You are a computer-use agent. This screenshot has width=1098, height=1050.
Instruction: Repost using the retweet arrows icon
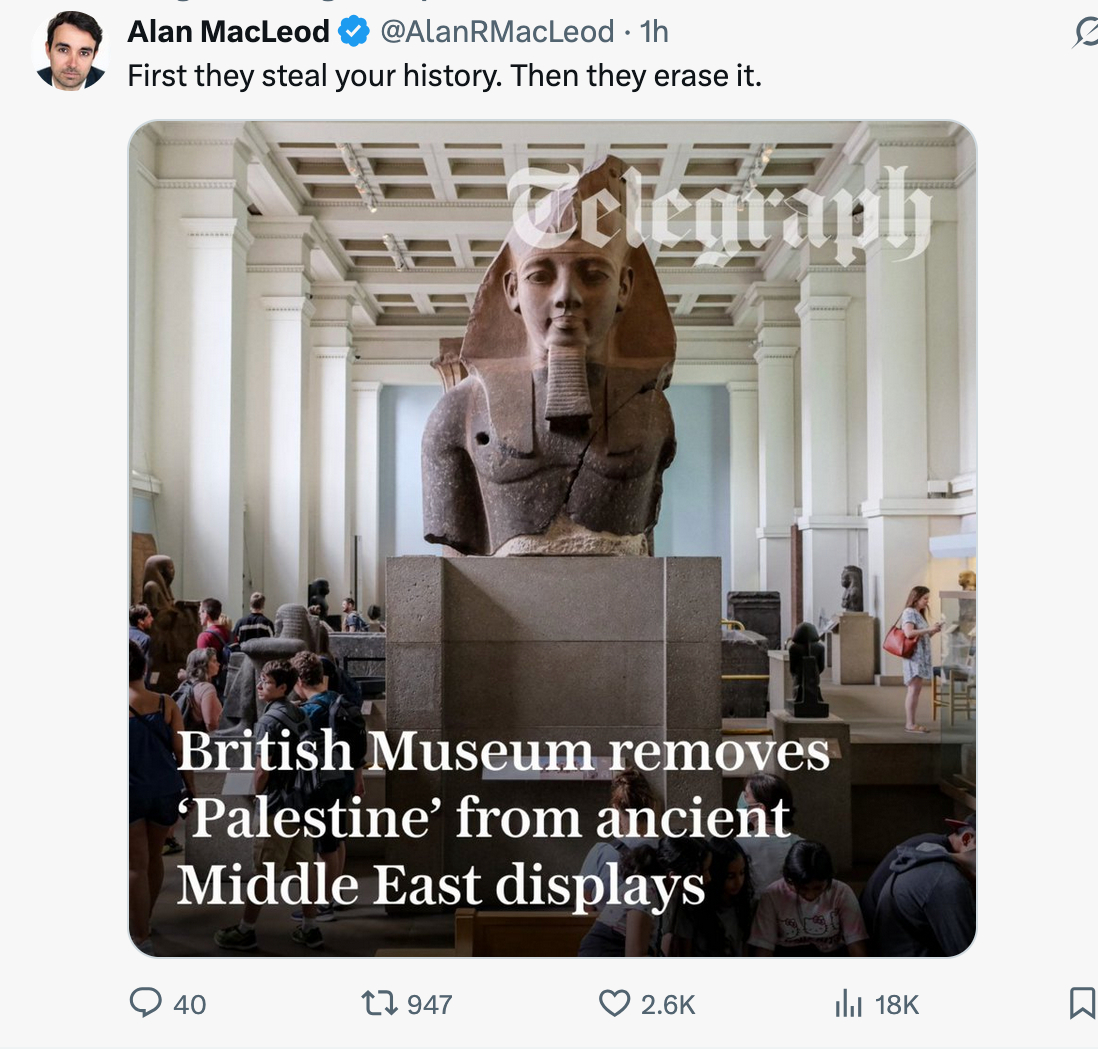coord(379,1003)
